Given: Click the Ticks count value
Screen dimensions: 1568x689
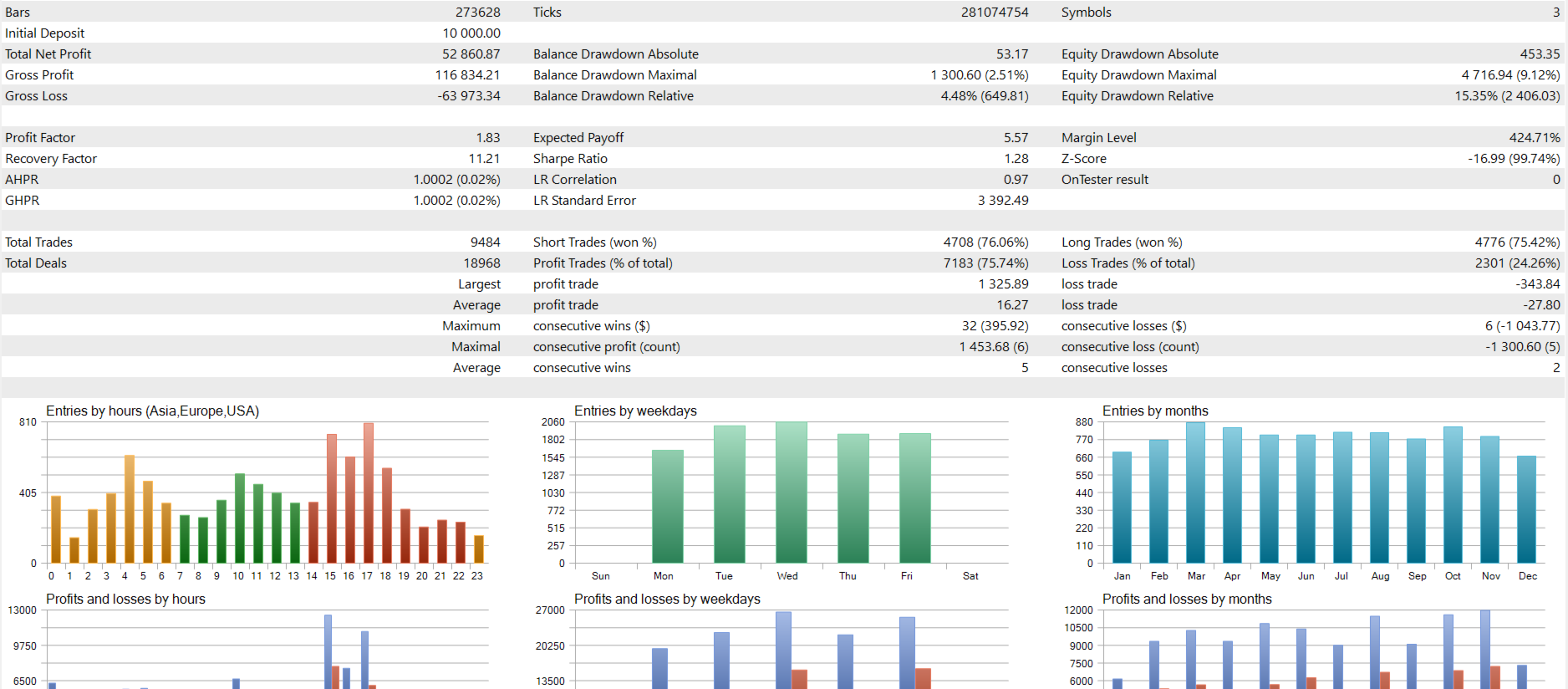Looking at the screenshot, I should pyautogui.click(x=995, y=13).
